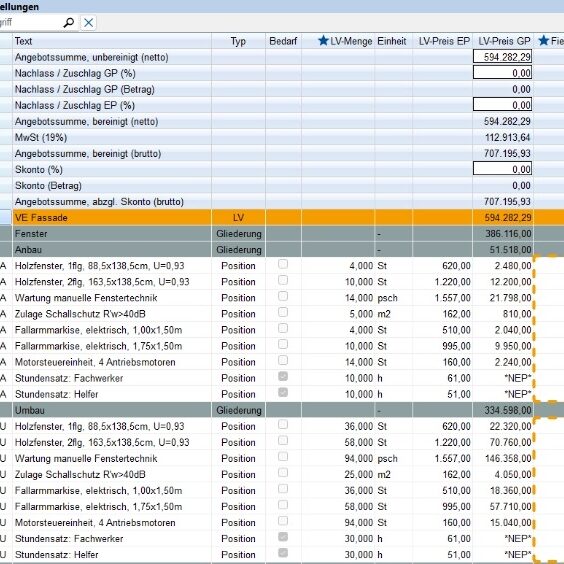Viewport: 564px width, 564px height.
Task: Toggle Bedarf checkbox for Anbau Zulage Schallschutz
Action: (x=283, y=312)
